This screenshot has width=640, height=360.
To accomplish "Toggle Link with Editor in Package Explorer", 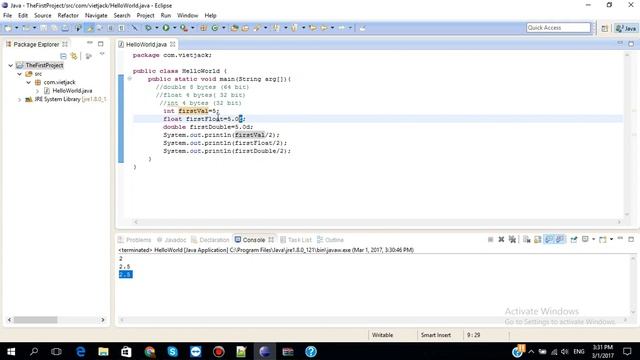I will (x=74, y=56).
